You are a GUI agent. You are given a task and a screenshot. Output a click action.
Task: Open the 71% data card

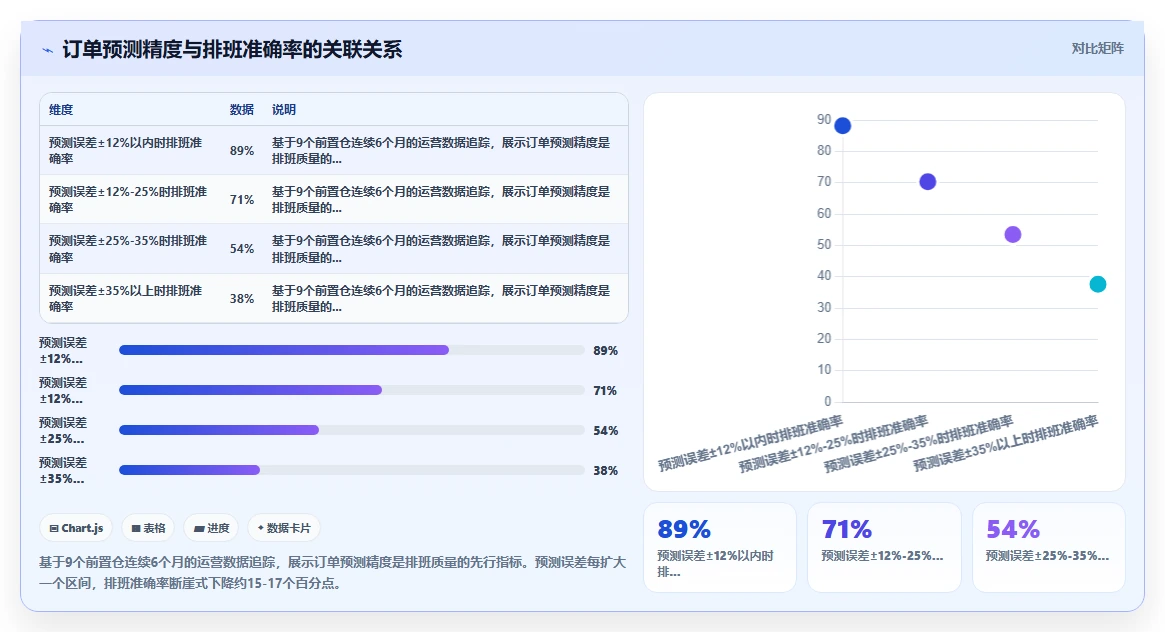(x=884, y=547)
